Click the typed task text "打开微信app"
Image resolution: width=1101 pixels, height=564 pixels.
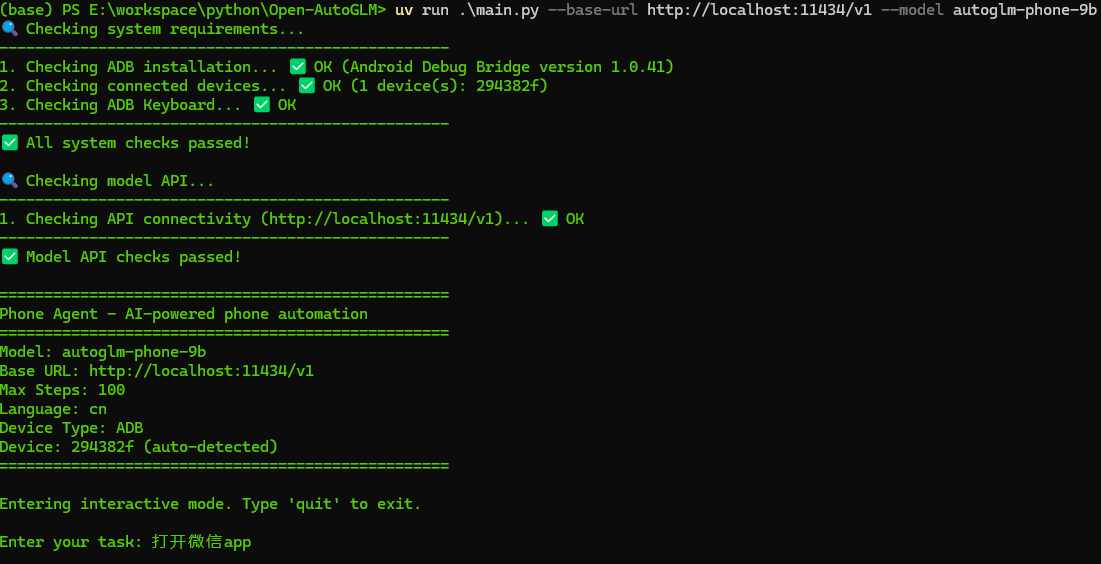point(201,542)
